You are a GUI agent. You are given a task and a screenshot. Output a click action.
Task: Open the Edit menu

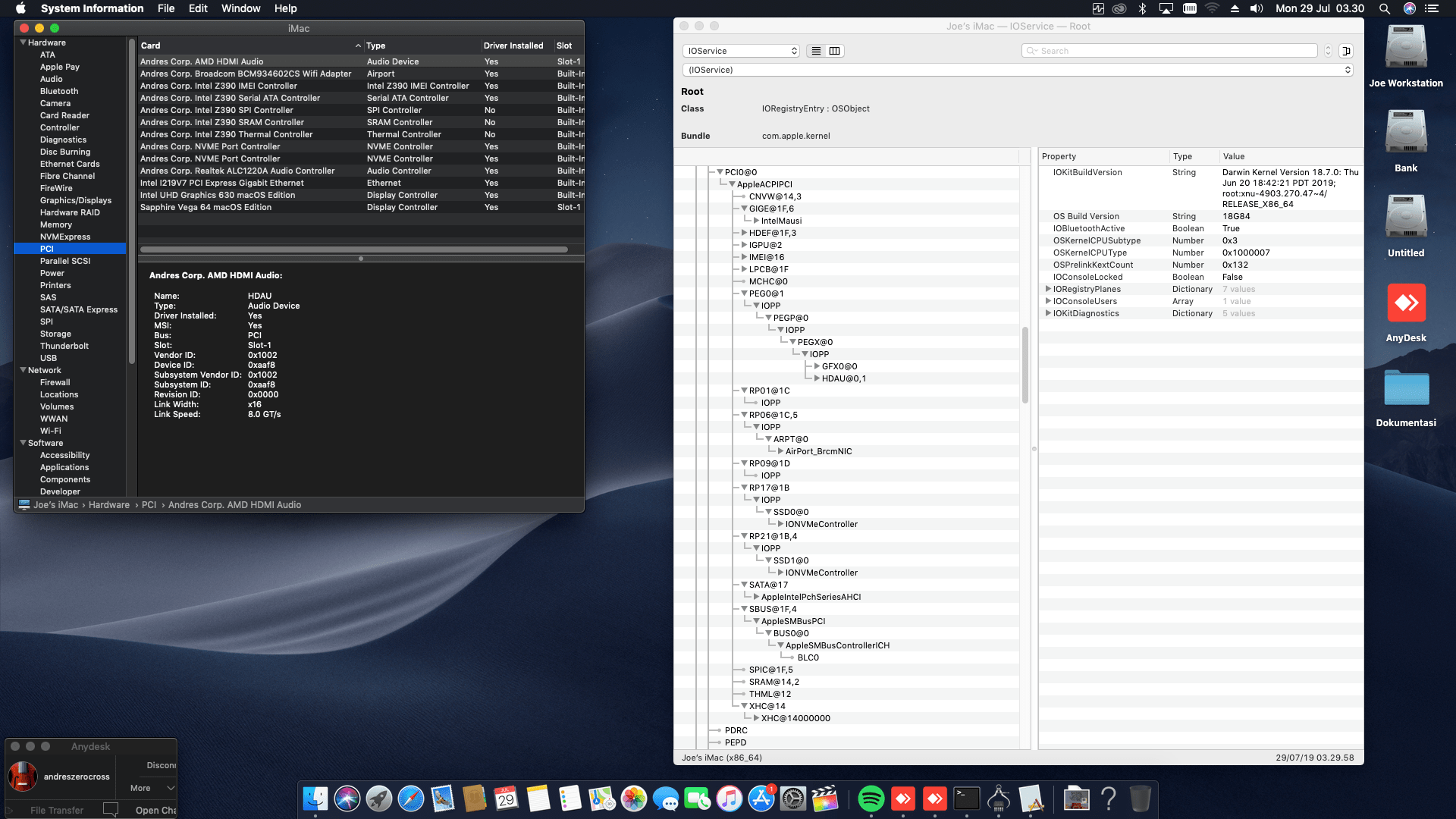(198, 8)
